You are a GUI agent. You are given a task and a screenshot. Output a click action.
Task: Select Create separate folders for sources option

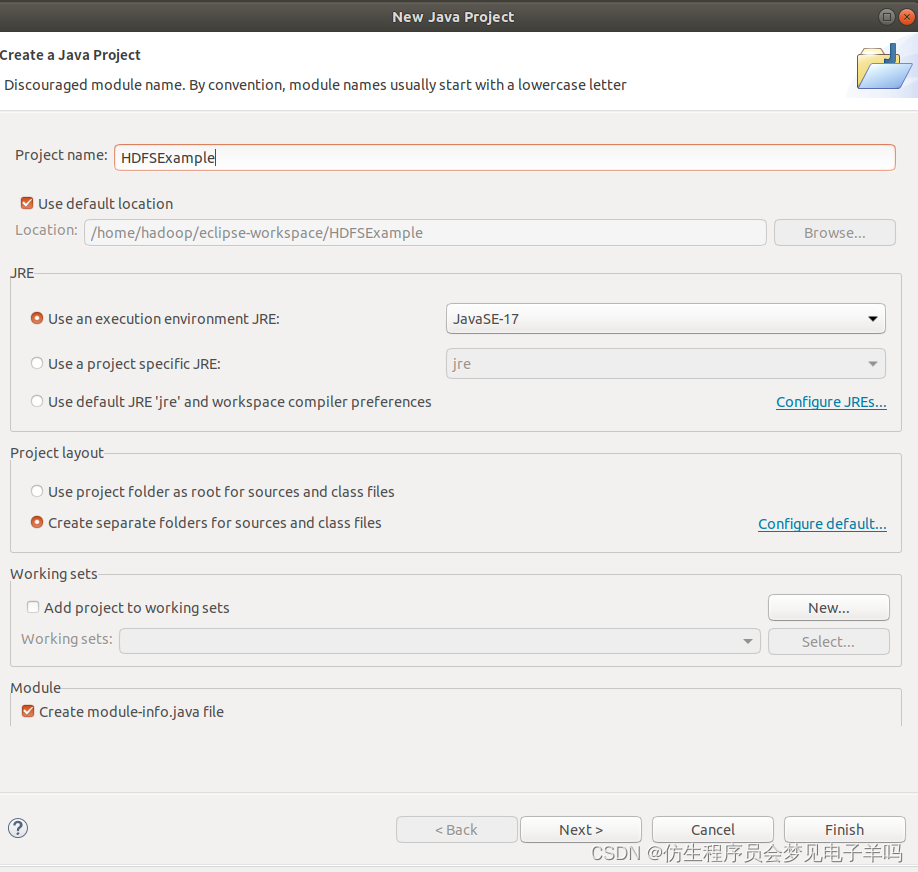(x=37, y=522)
